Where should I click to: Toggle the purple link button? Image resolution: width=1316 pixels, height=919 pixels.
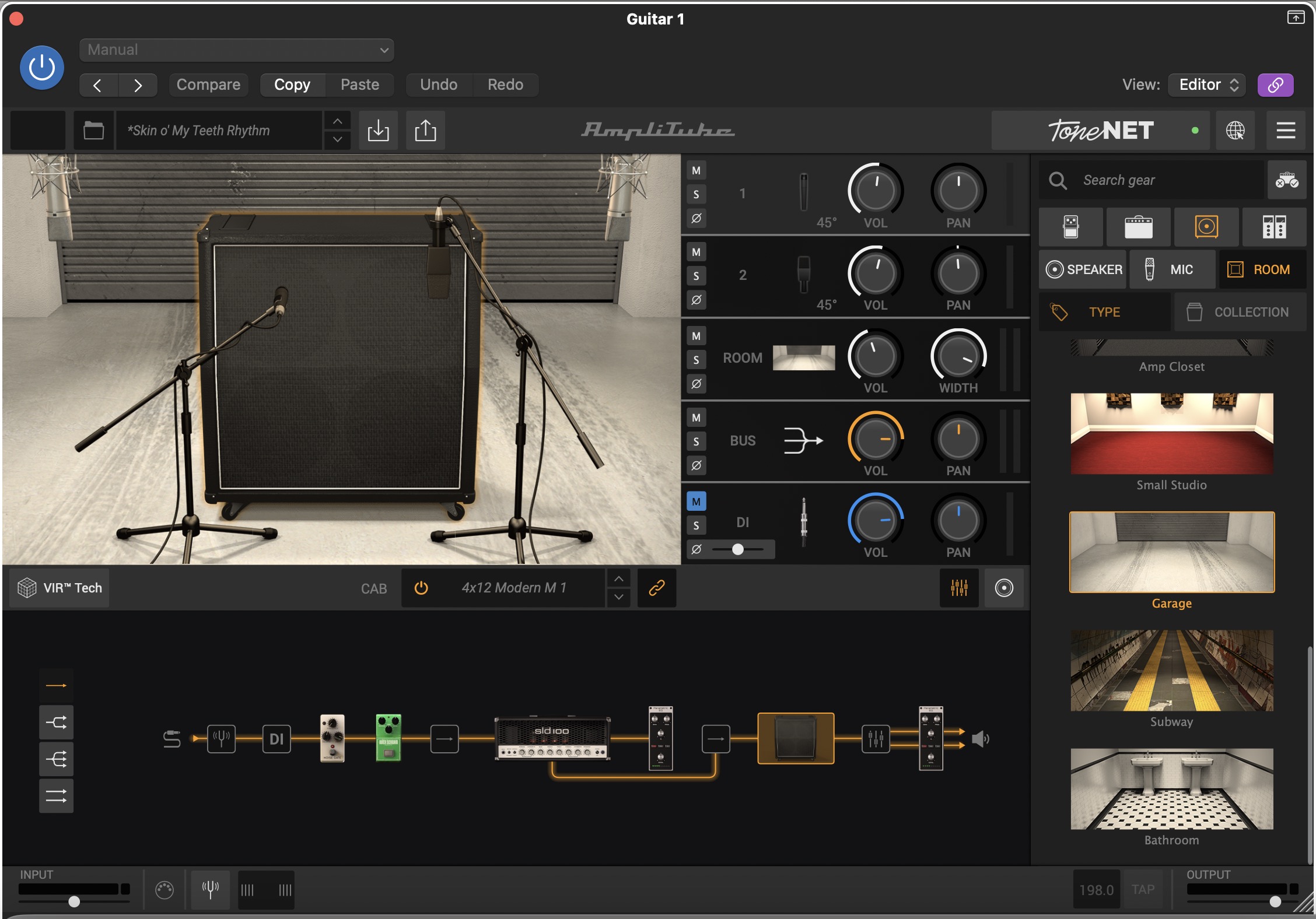pyautogui.click(x=1275, y=85)
